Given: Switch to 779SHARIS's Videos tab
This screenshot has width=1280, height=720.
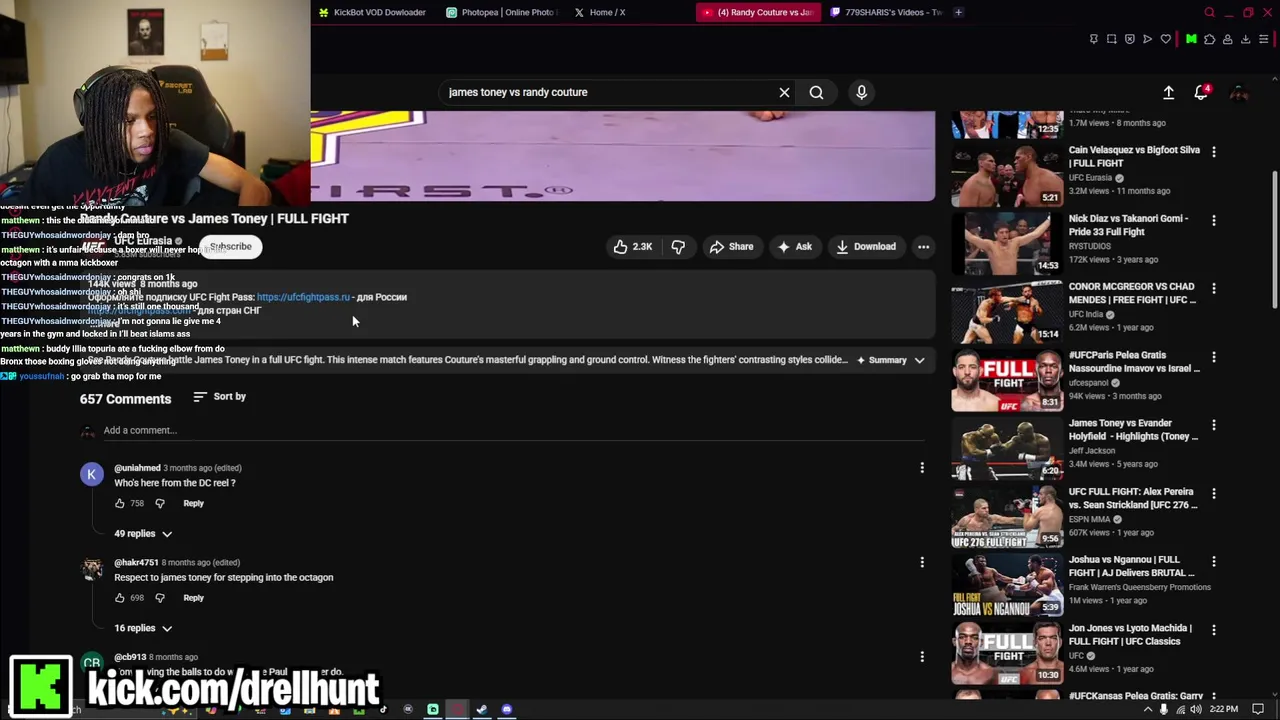Looking at the screenshot, I should pos(886,12).
